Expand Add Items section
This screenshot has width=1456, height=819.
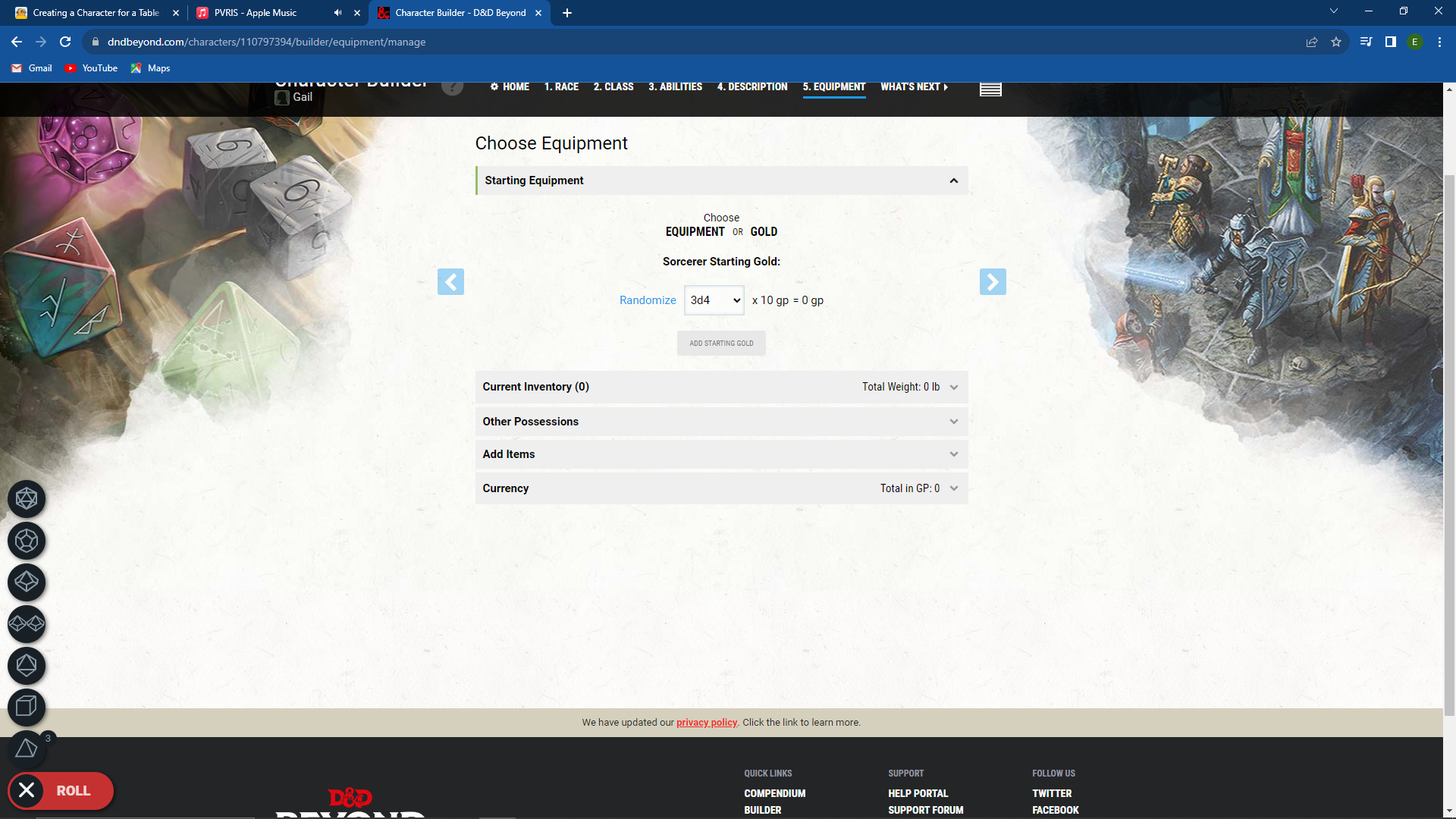721,454
